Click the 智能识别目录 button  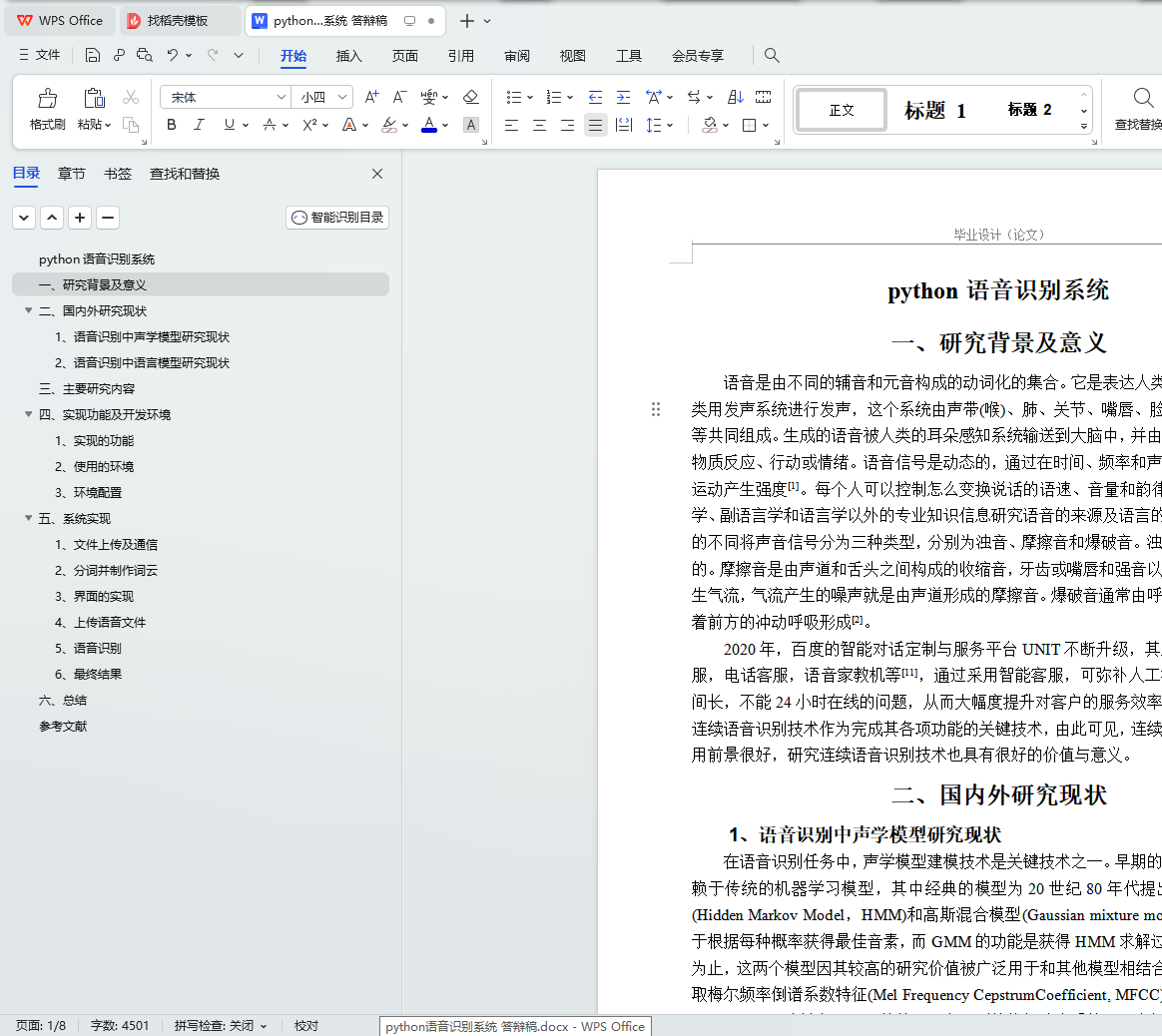[x=337, y=218]
